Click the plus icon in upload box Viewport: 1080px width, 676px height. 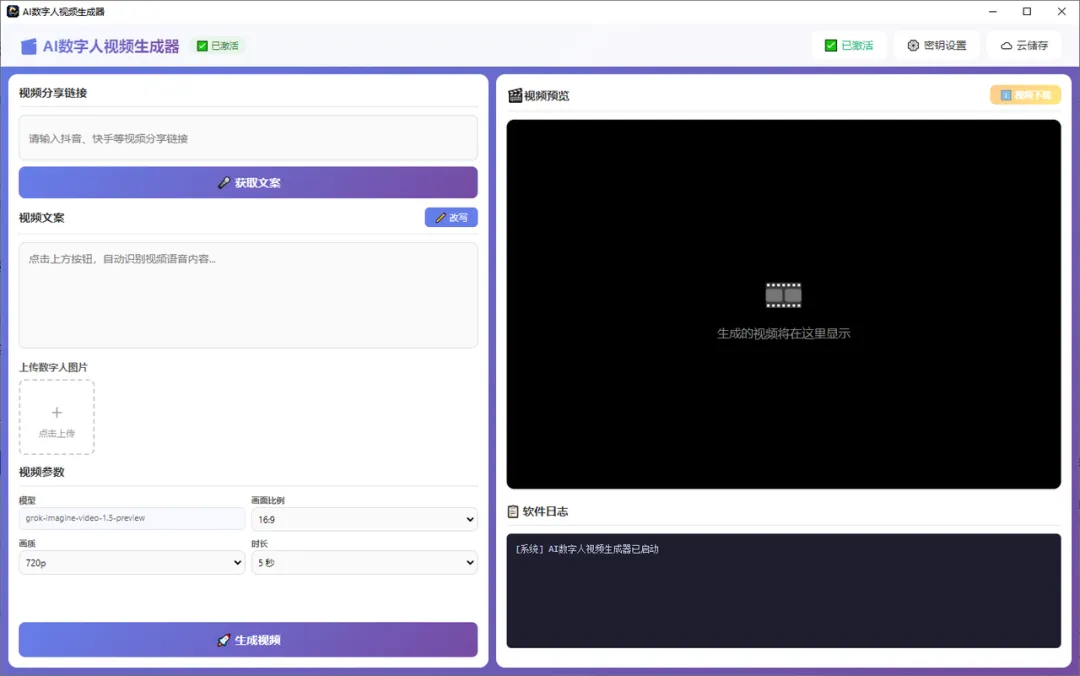(56, 412)
